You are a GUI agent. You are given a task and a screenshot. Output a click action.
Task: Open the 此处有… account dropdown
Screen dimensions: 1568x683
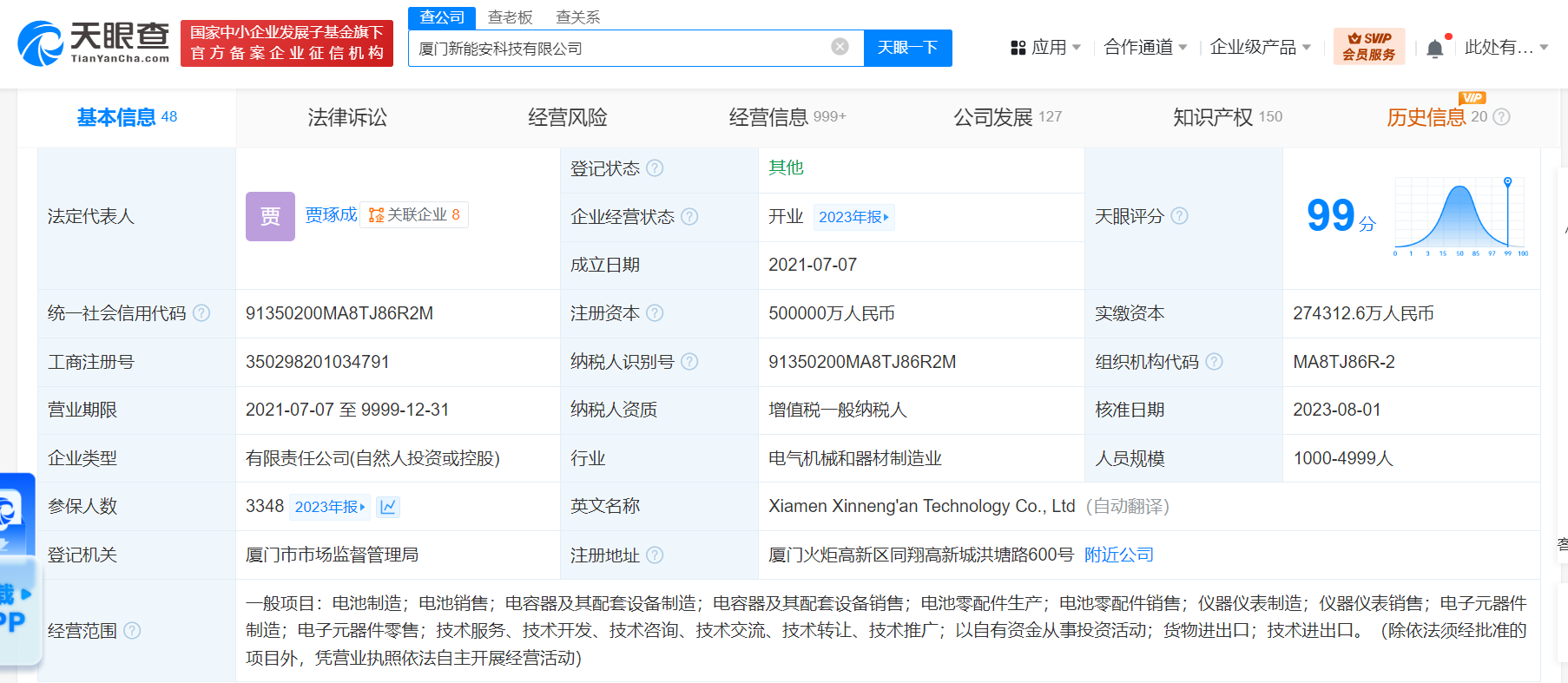point(1506,48)
